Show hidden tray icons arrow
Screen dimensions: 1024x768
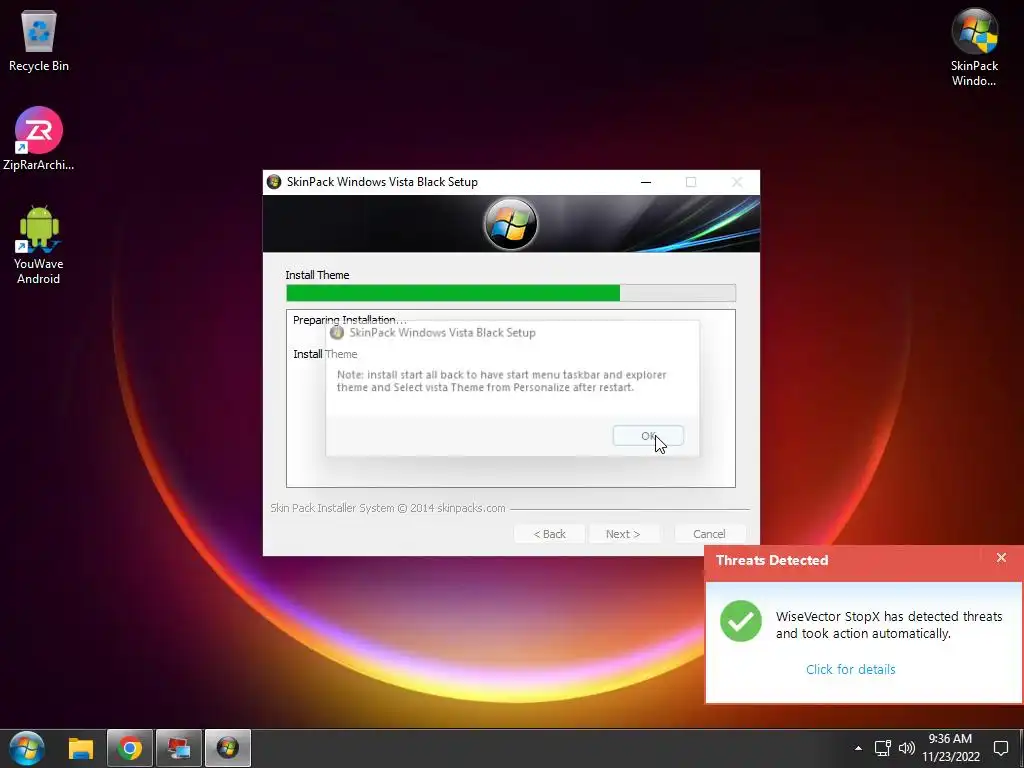point(858,748)
